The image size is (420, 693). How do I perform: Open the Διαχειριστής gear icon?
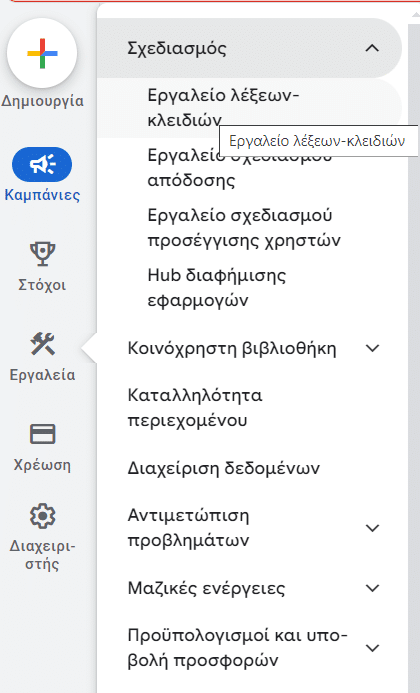click(42, 516)
